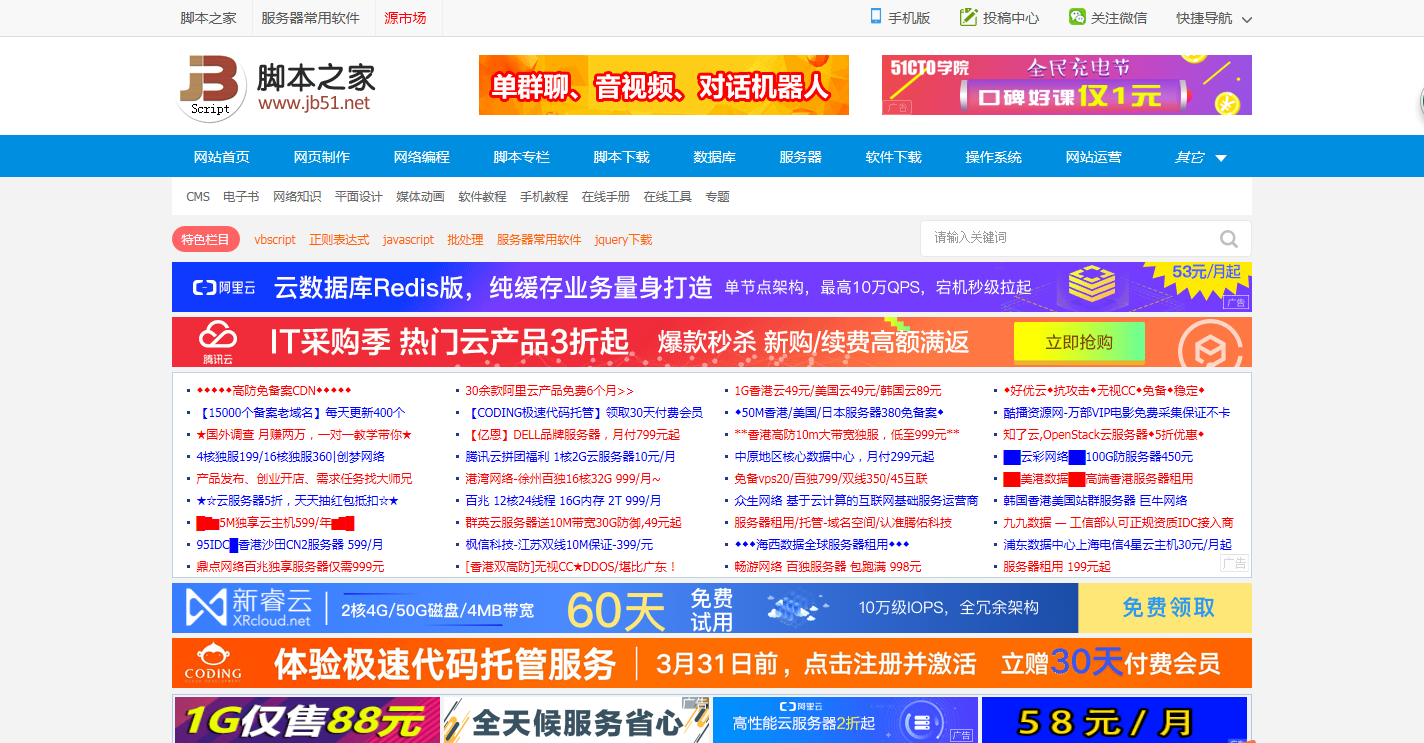The width and height of the screenshot is (1424, 743).
Task: Open 投稿中心 via its pencil icon
Action: tap(967, 17)
